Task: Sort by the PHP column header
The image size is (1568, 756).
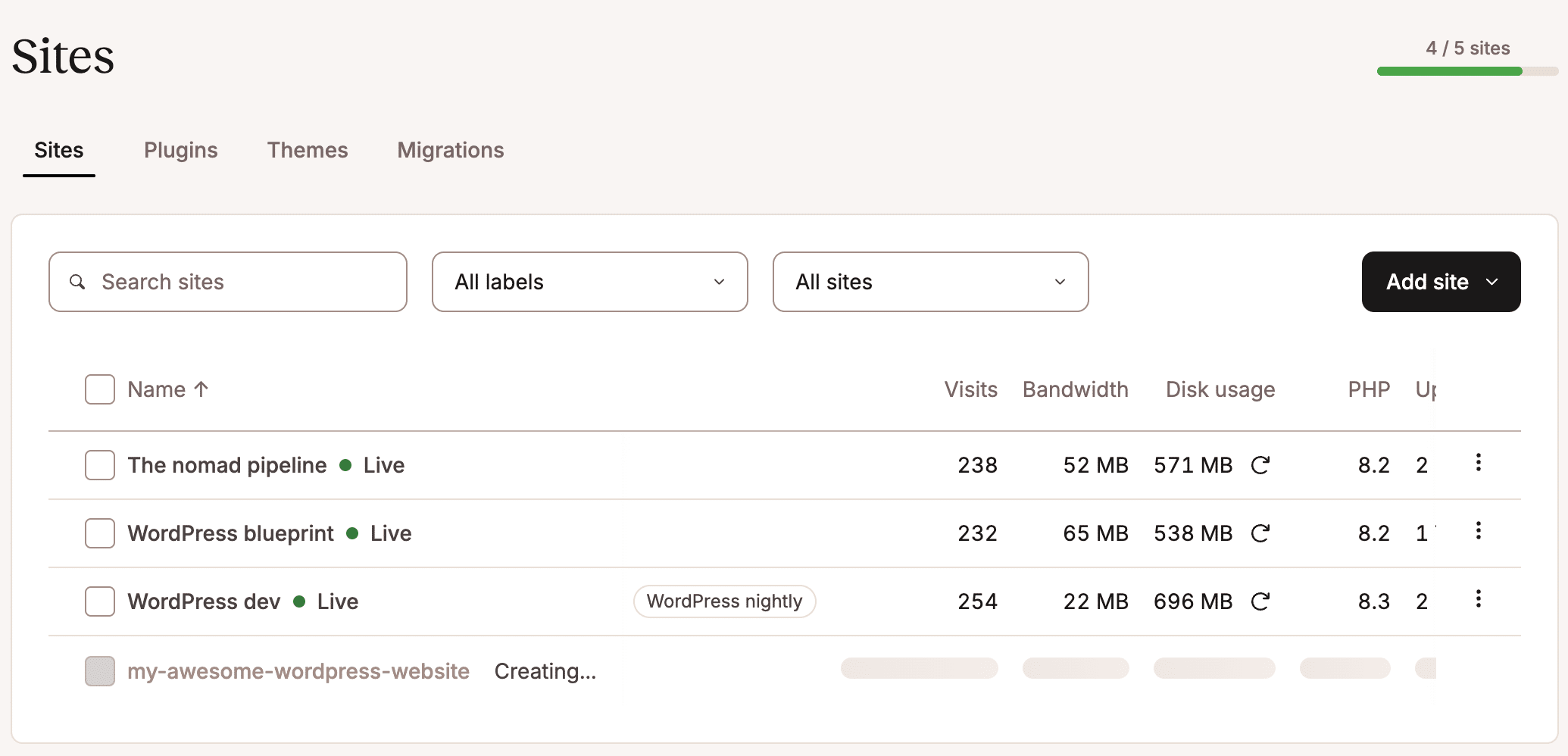Action: pos(1369,389)
